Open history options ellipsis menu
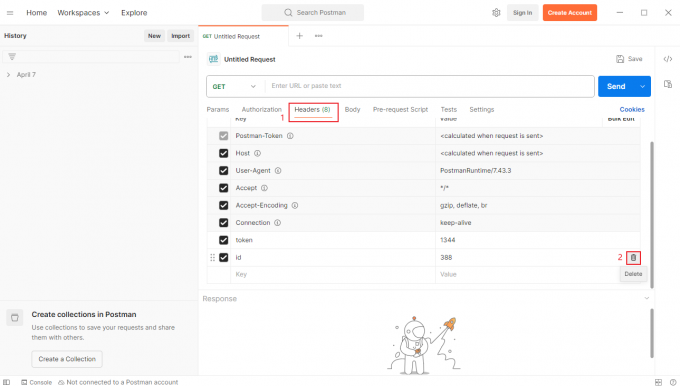 [188, 57]
